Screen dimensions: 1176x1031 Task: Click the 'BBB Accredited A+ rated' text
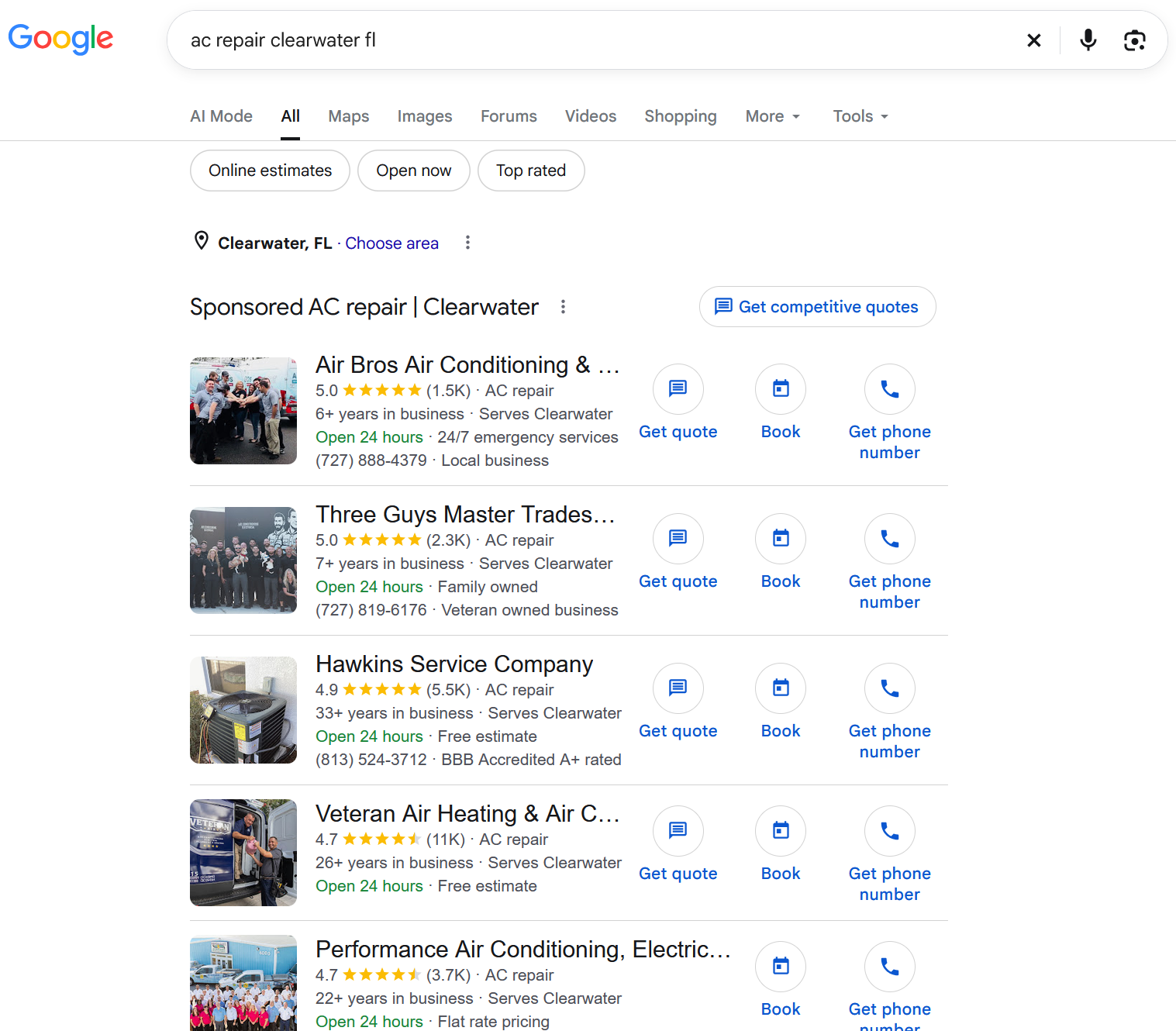click(x=531, y=760)
